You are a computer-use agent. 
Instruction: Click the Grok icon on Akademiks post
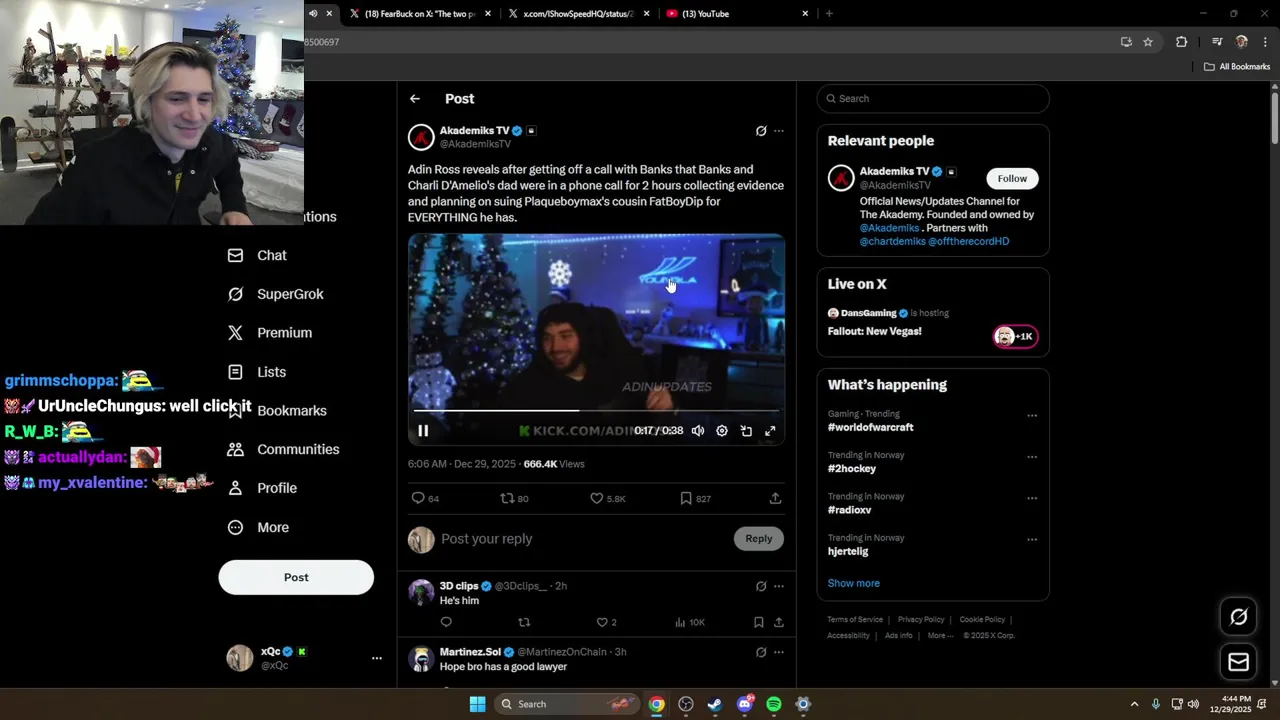(761, 131)
